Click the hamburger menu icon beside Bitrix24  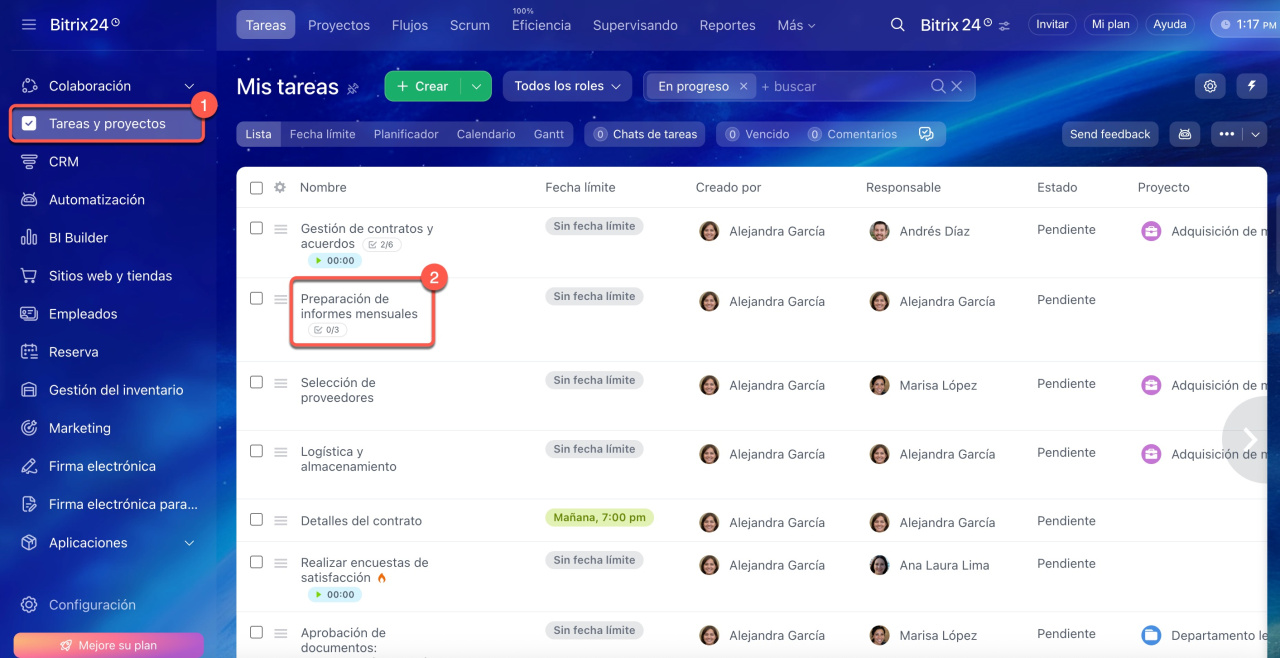[x=28, y=24]
